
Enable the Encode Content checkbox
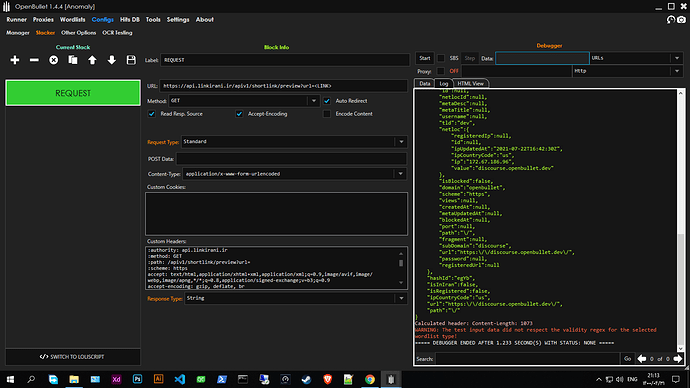pyautogui.click(x=327, y=114)
